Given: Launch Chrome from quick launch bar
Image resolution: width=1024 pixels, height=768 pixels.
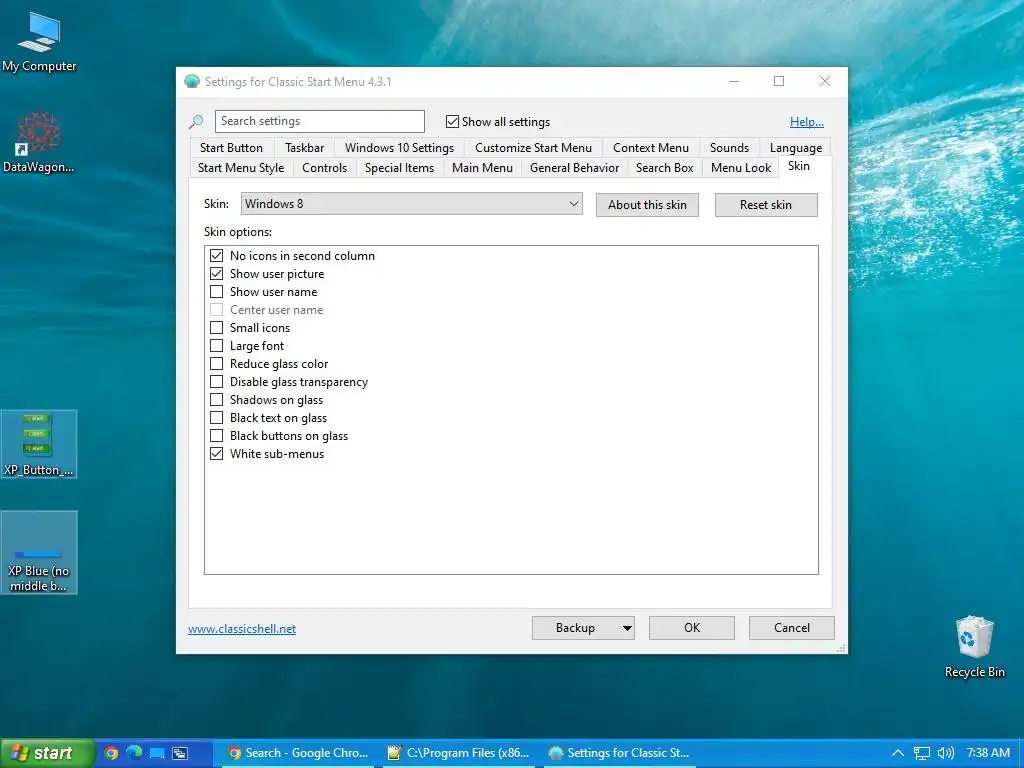Looking at the screenshot, I should tap(111, 753).
